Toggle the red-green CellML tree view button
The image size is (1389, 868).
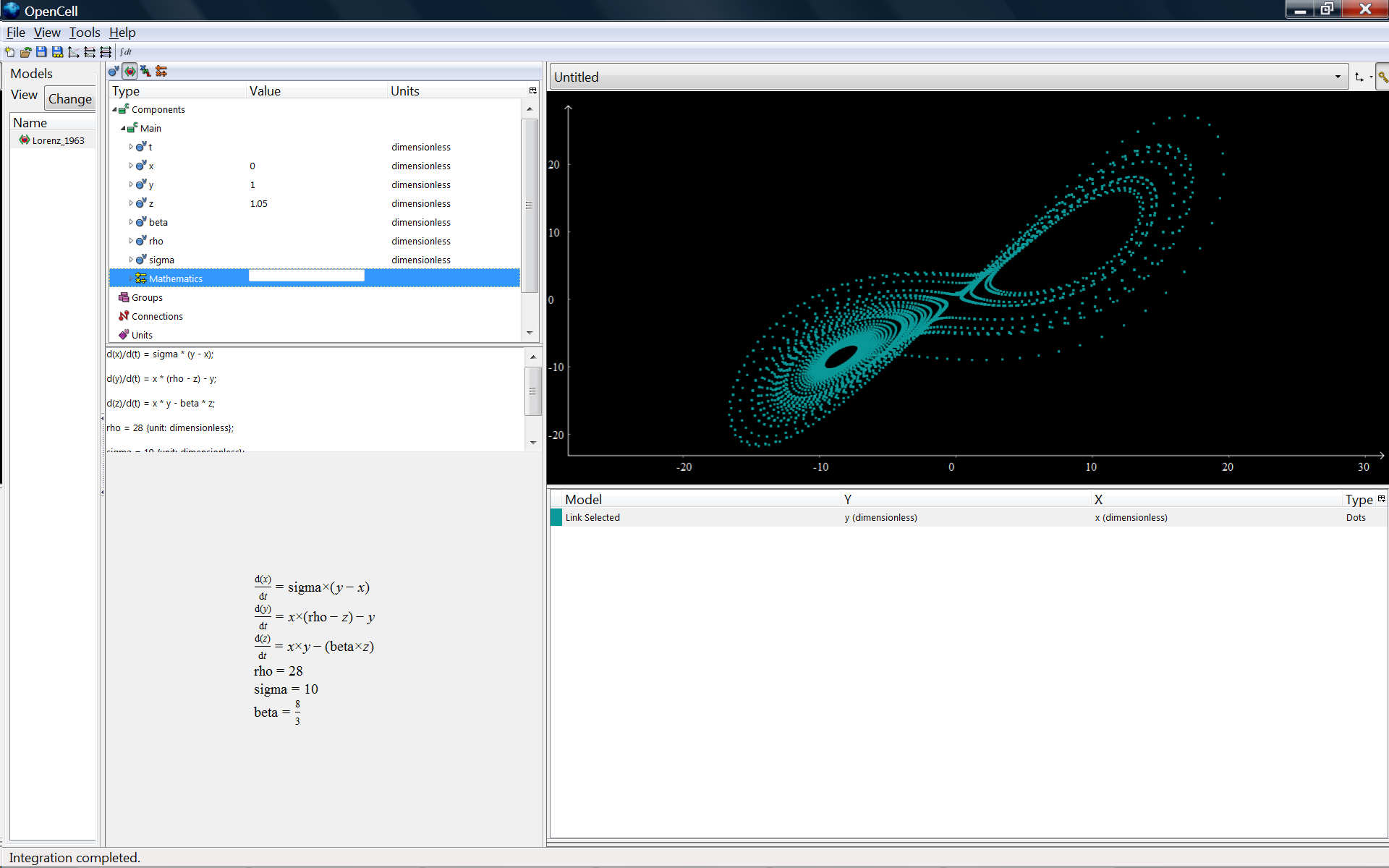[x=129, y=71]
